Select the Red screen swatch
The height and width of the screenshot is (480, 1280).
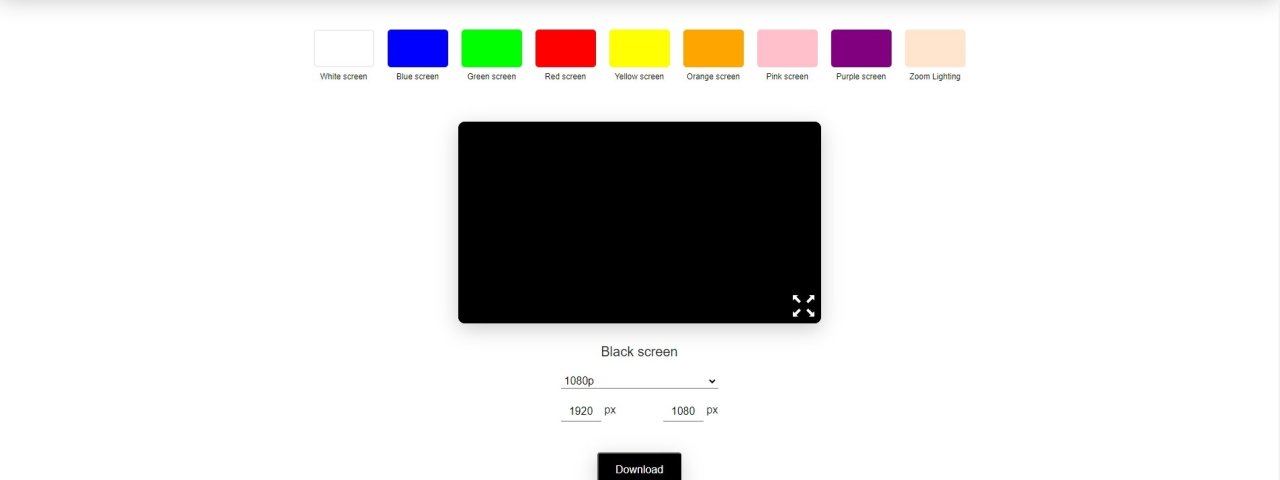click(566, 48)
